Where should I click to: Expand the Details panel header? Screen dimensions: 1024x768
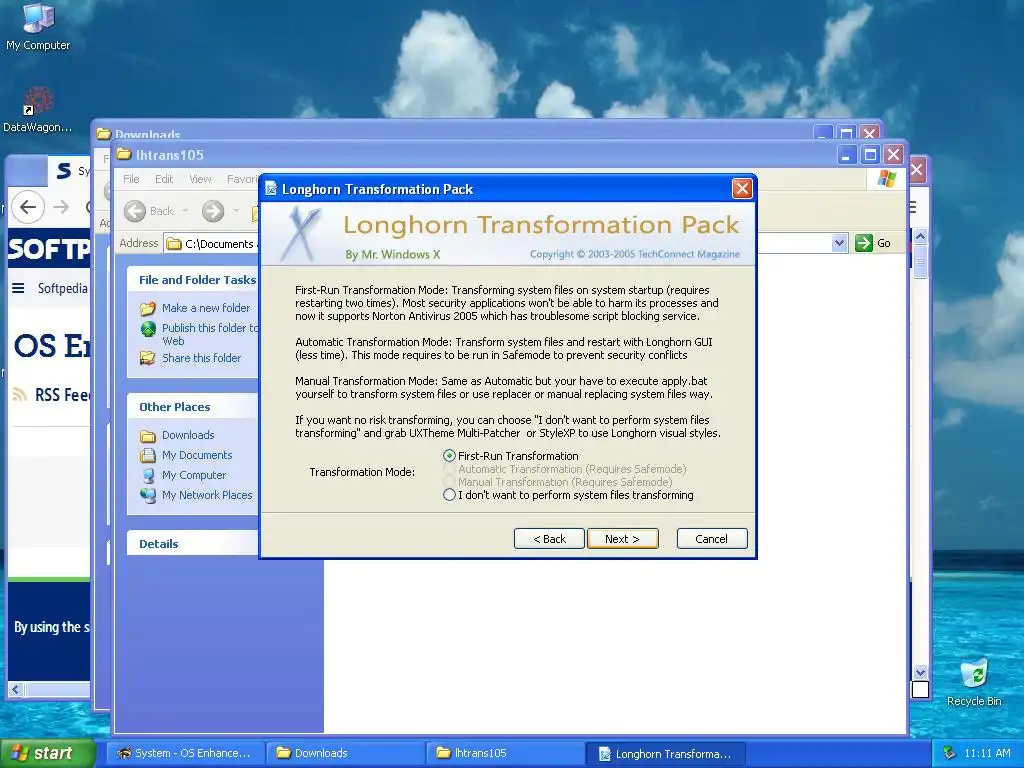pyautogui.click(x=193, y=543)
